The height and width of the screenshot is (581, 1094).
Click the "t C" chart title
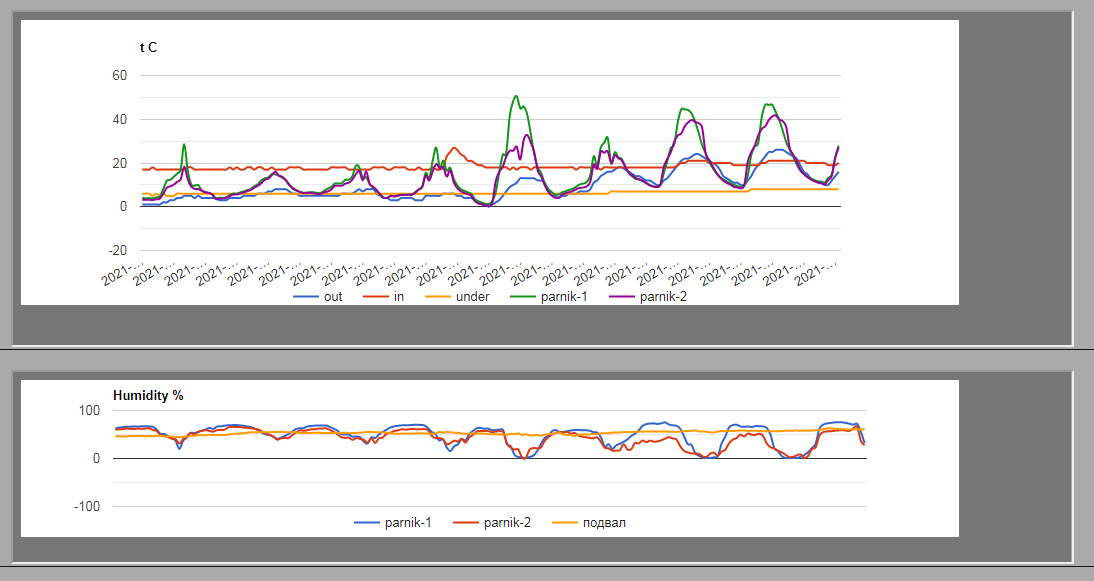point(148,47)
